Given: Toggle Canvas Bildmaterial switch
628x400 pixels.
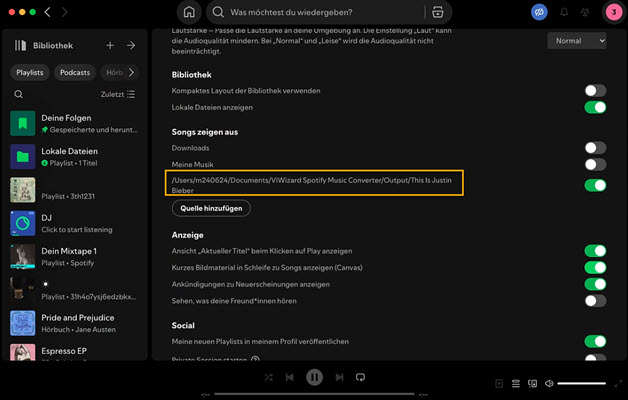Looking at the screenshot, I should click(595, 267).
